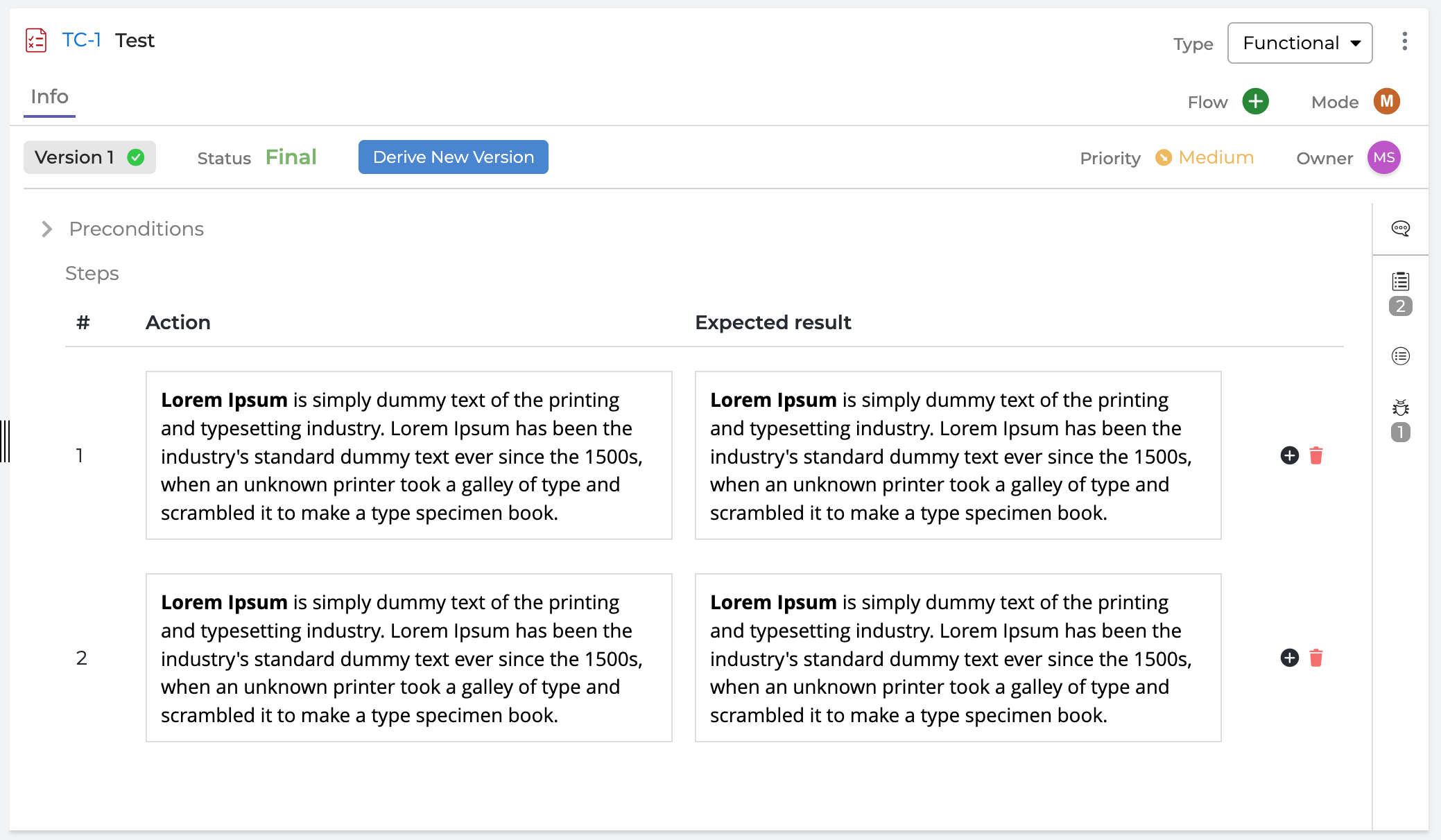
Task: Switch to the Info tab
Action: pyautogui.click(x=49, y=96)
